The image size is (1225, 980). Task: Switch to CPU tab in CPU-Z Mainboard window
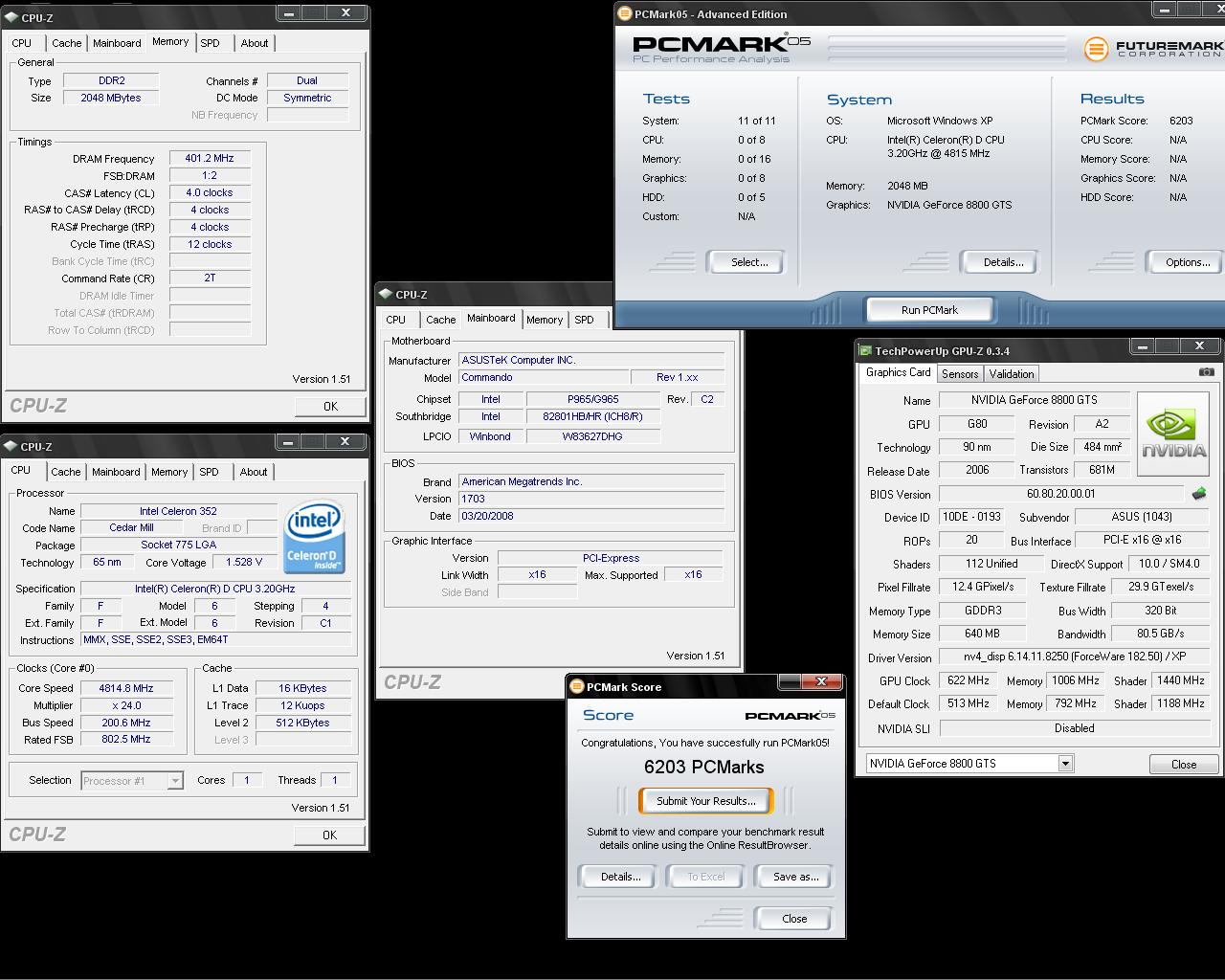(396, 320)
